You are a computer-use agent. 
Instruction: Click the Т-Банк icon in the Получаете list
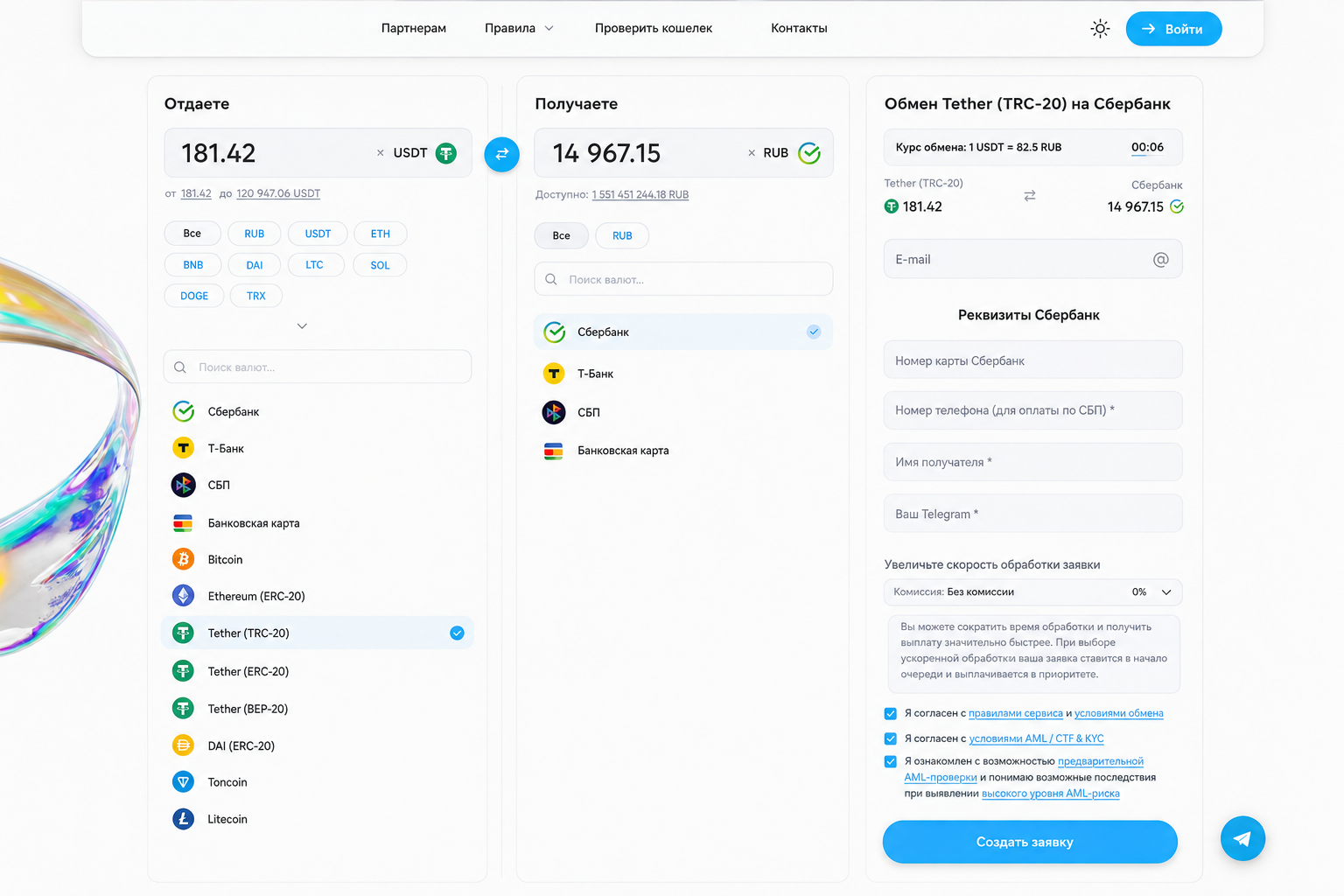coord(554,374)
